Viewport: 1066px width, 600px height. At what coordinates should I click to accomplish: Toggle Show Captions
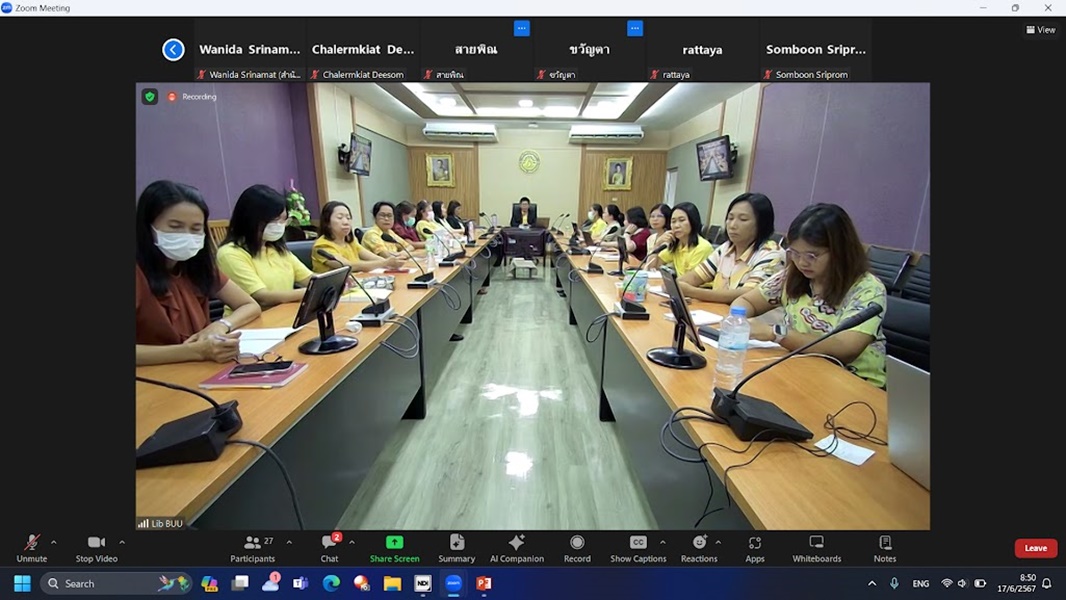tap(638, 547)
